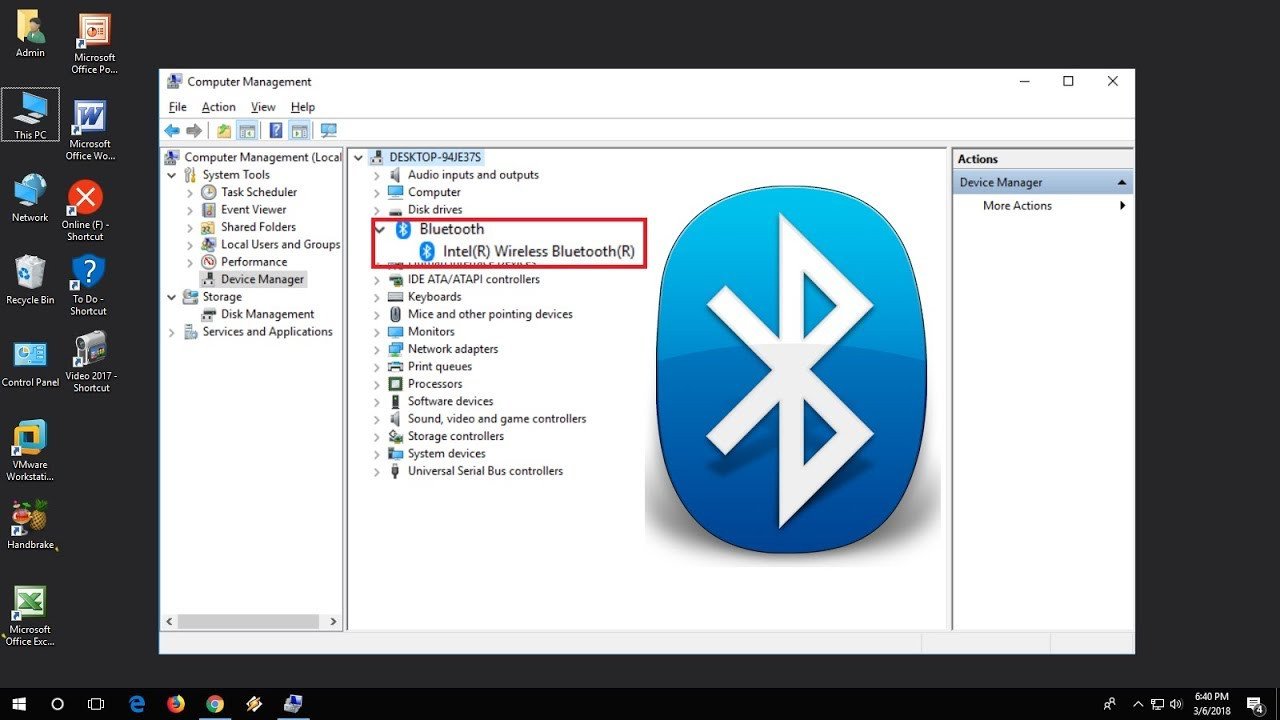
Task: Collapse the Bluetooth device category
Action: point(378,228)
